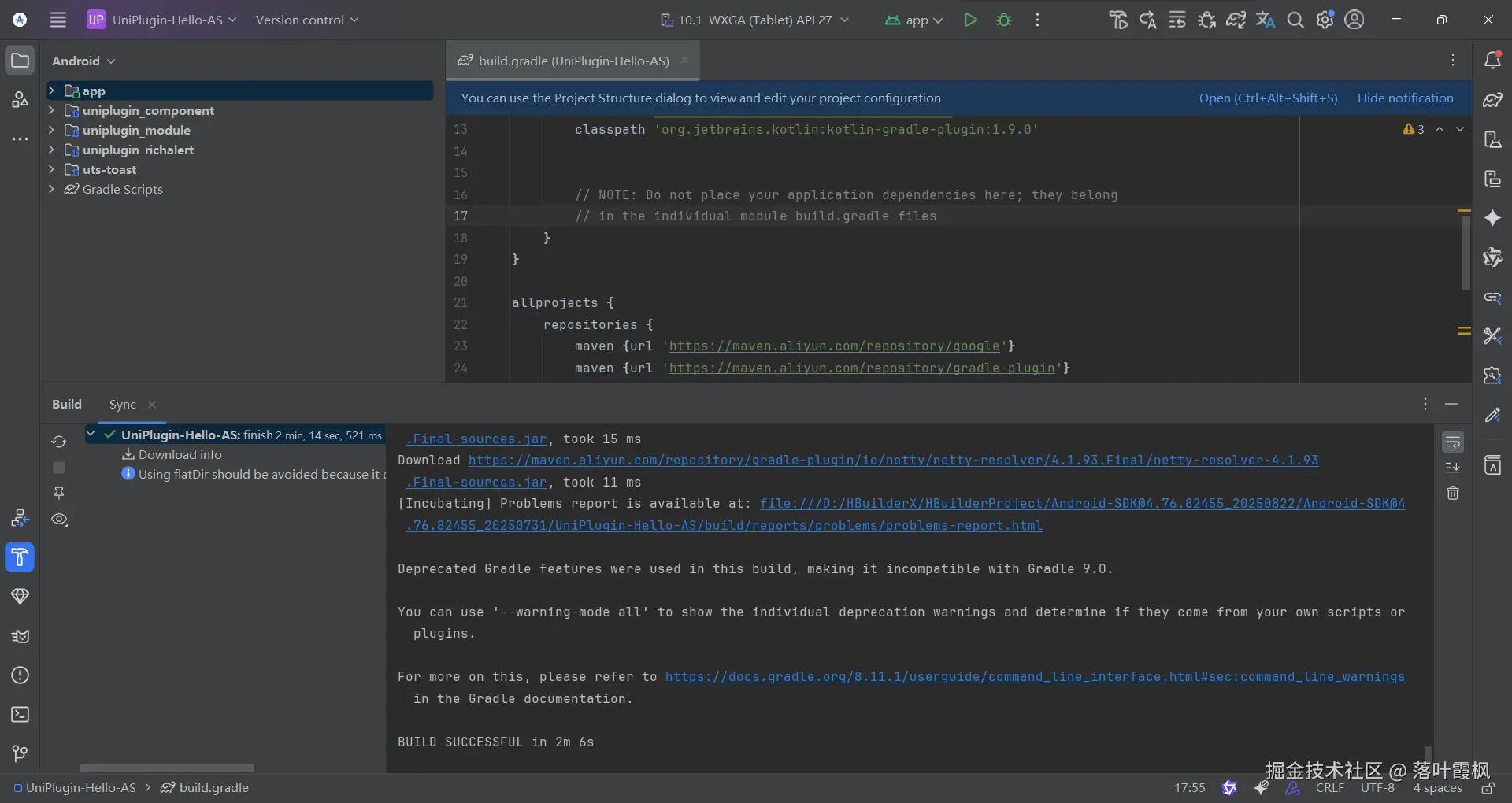Viewport: 1512px width, 803px height.
Task: Open the Android project view dropdown
Action: (x=83, y=61)
